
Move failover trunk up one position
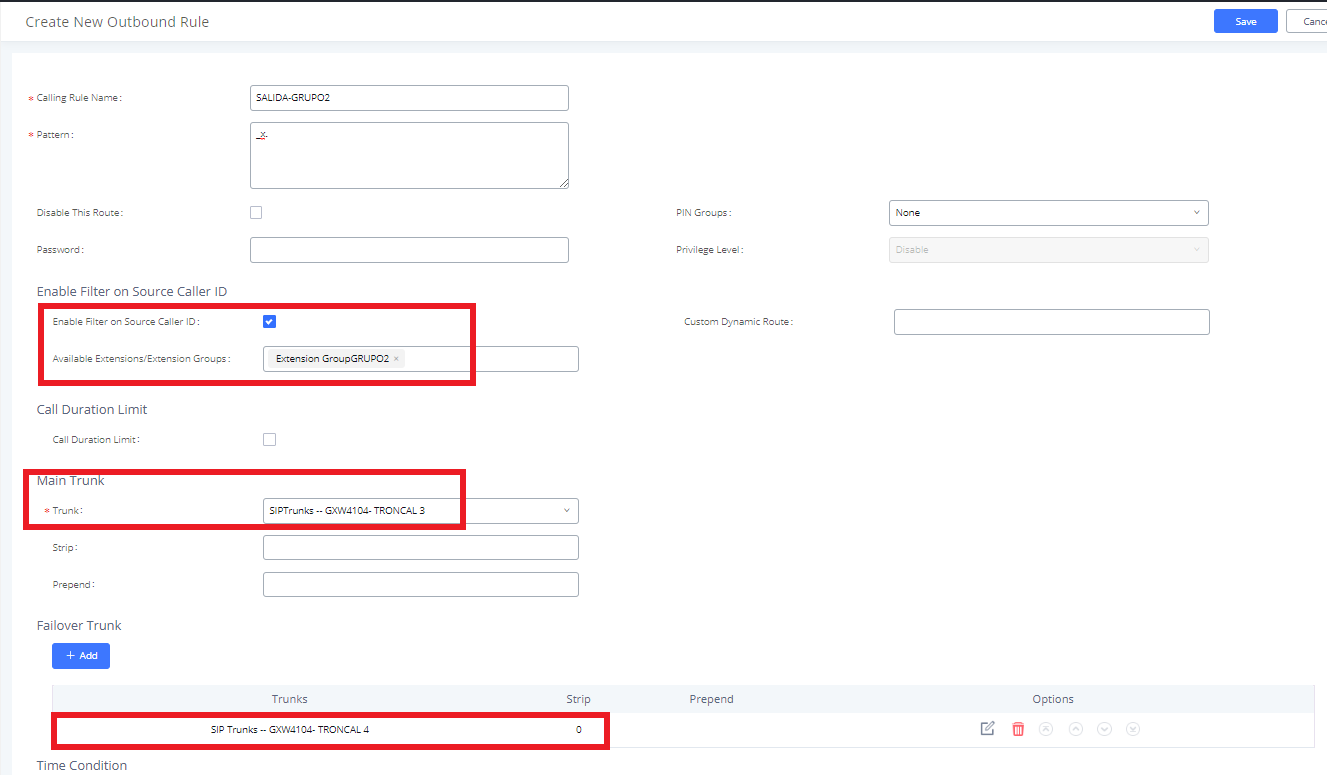coord(1076,728)
